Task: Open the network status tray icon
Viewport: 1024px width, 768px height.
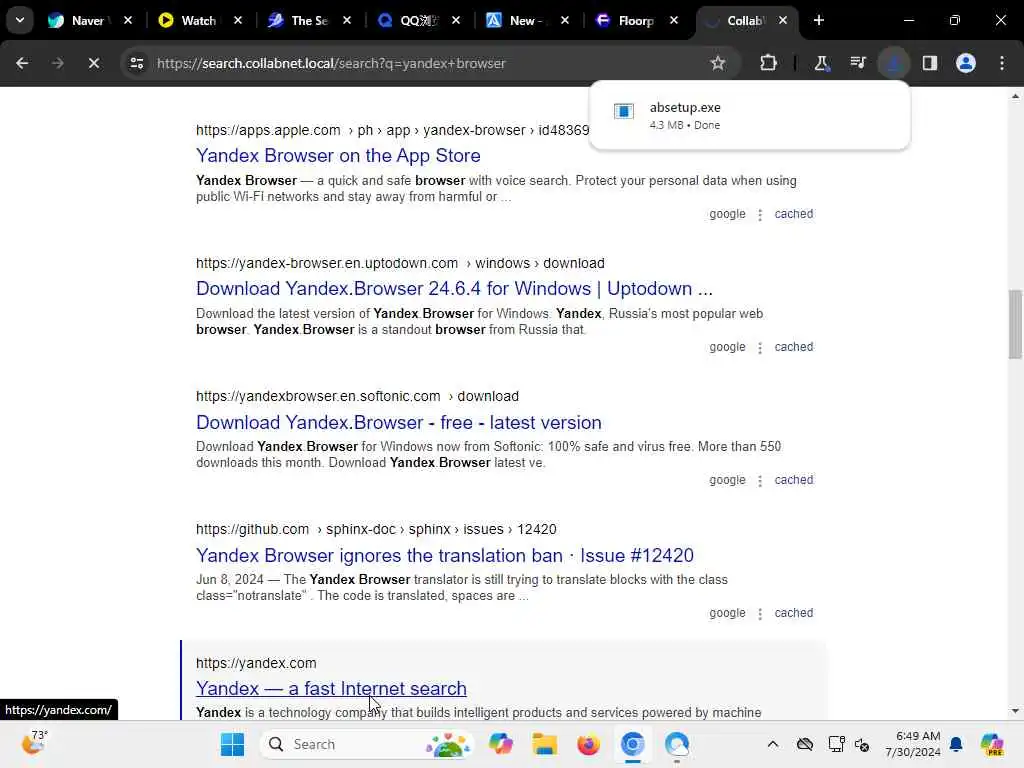Action: (836, 744)
